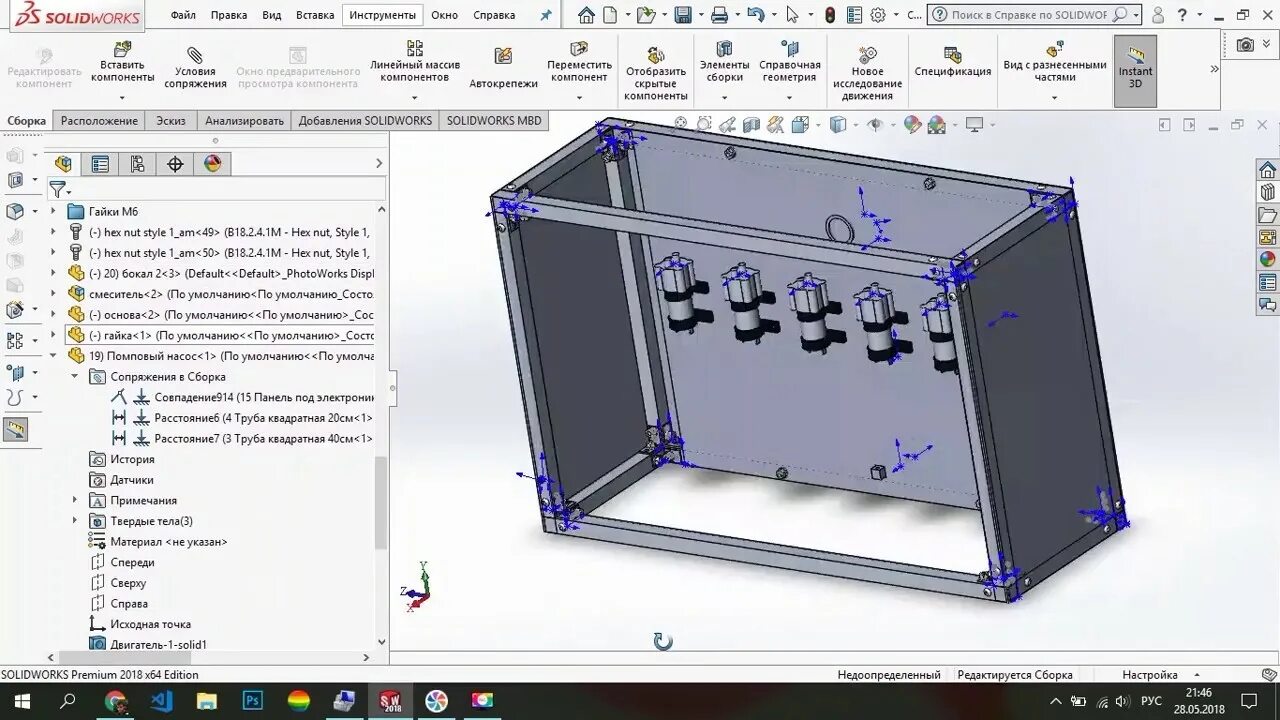
Task: Collapse Сопряжения в Сборка folder
Action: (x=75, y=377)
